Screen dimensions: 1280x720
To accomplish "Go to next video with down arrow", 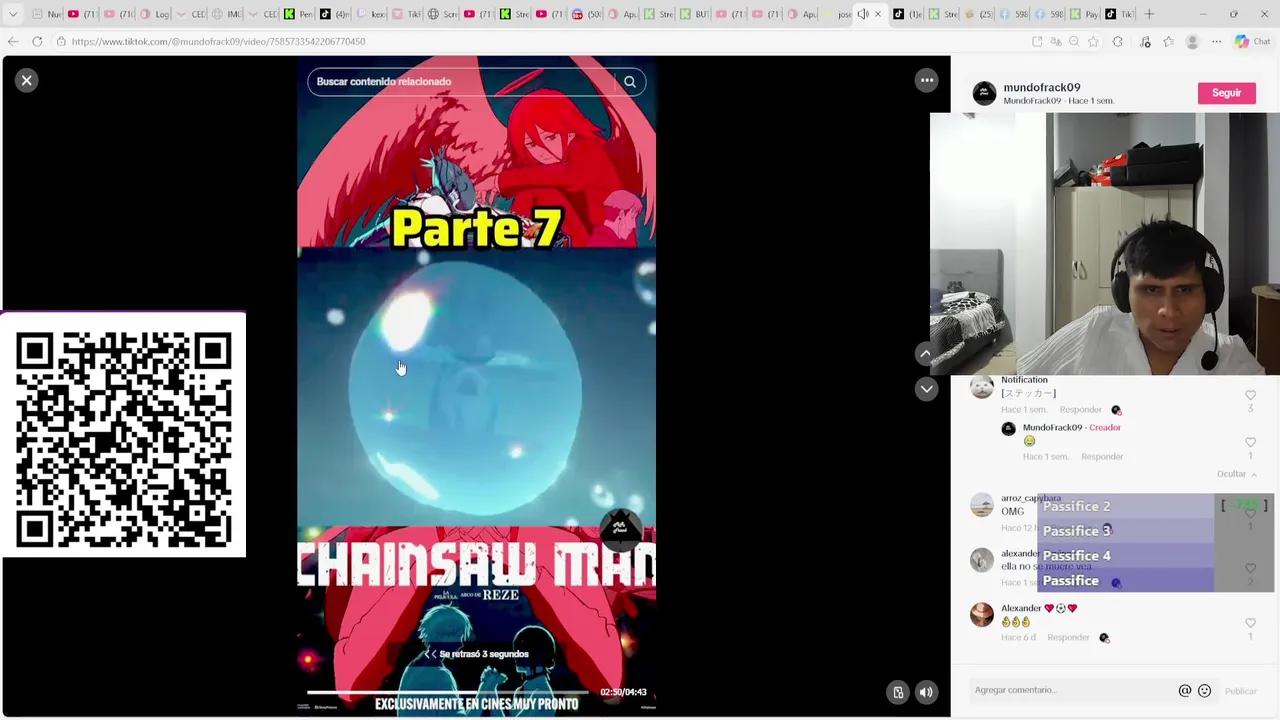I will pos(926,389).
